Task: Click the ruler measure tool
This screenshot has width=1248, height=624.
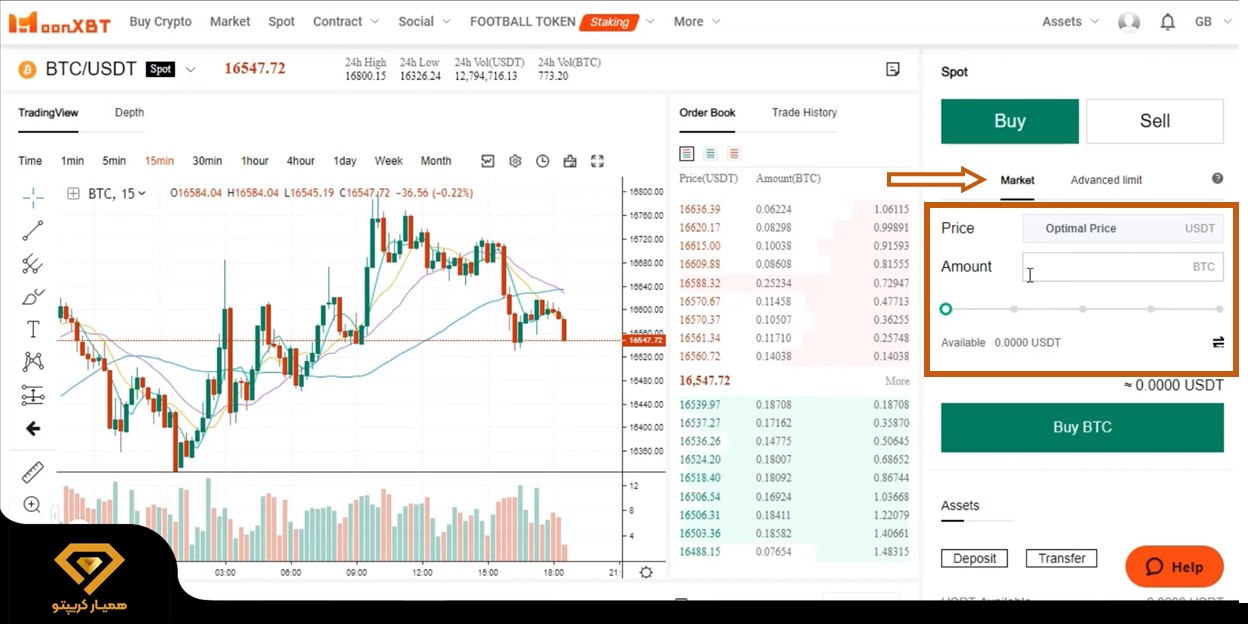Action: pyautogui.click(x=33, y=472)
